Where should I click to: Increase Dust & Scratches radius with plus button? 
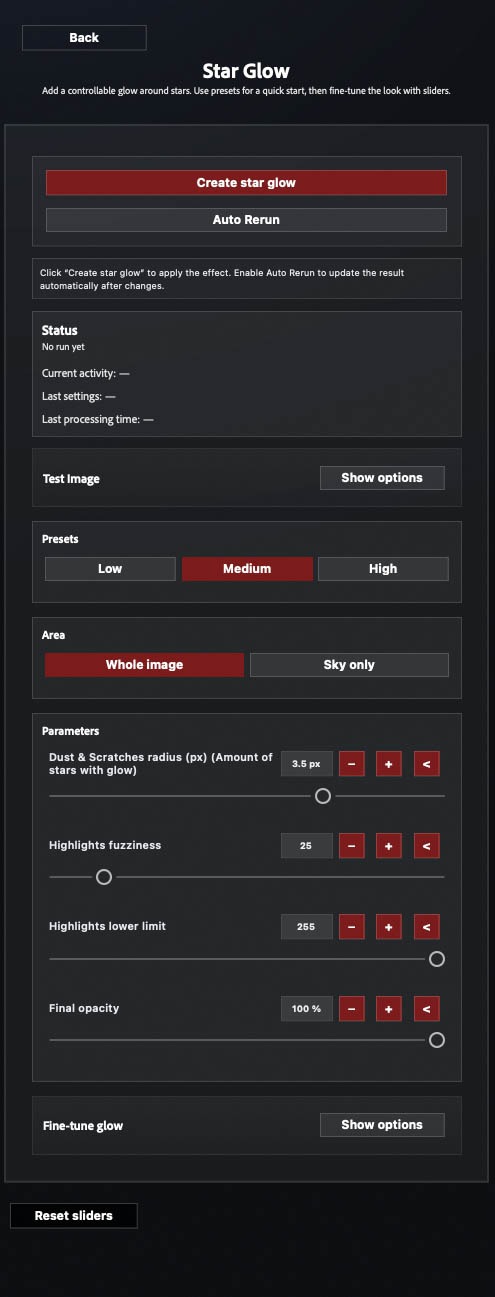coord(389,764)
